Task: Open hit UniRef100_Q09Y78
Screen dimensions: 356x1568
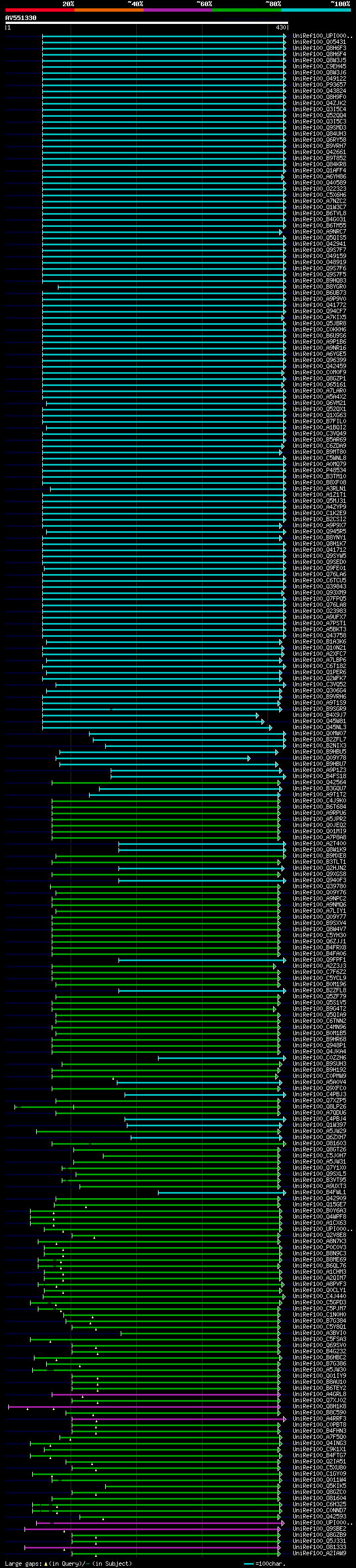Action: tap(319, 758)
